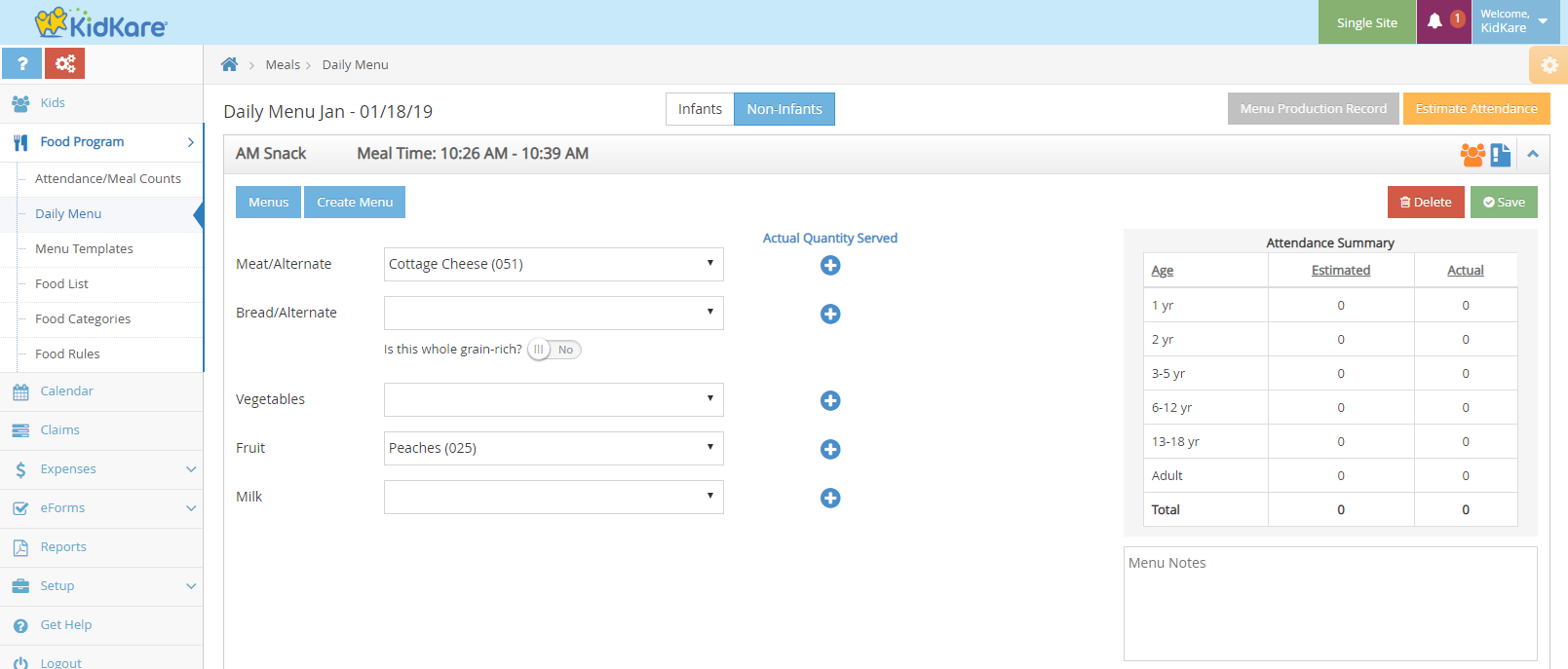Open Food Rules in sidebar
Screen dimensions: 1568x669
pyautogui.click(x=67, y=354)
